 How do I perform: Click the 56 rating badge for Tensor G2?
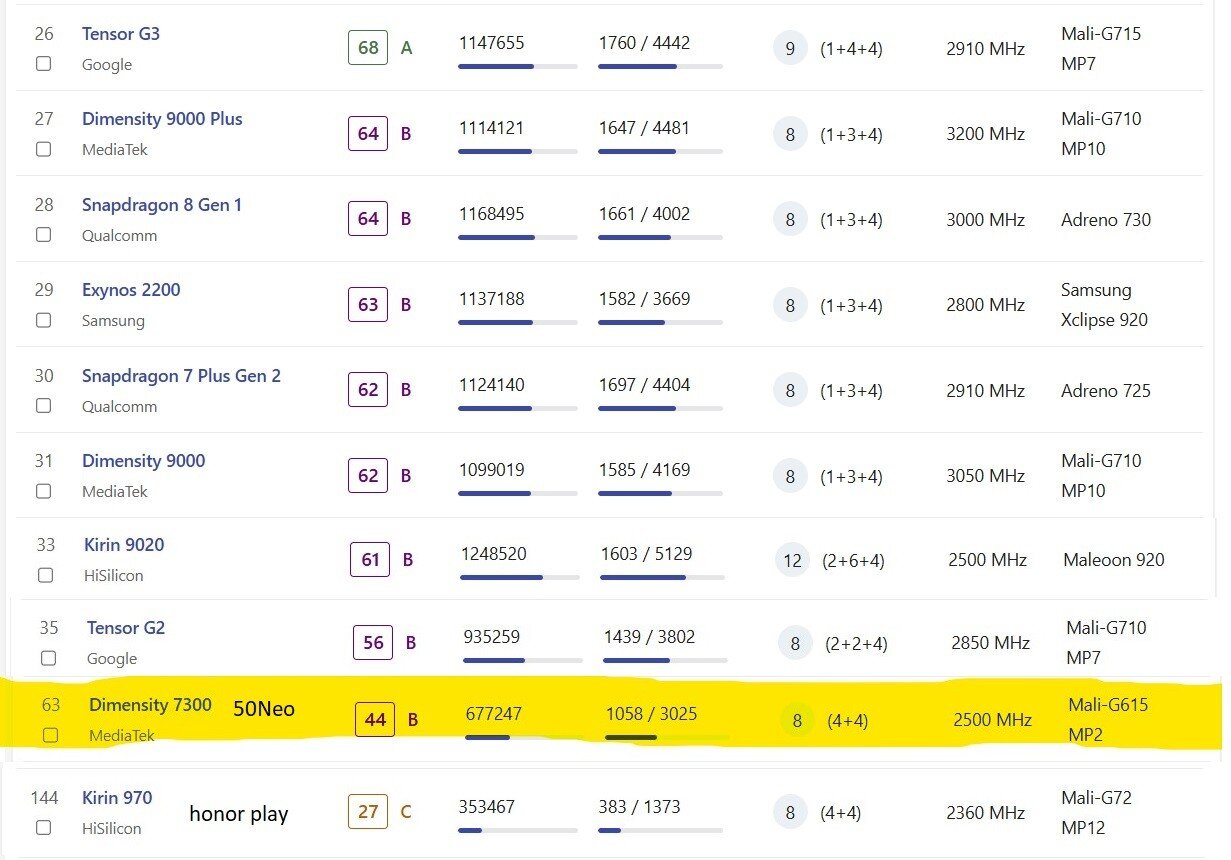click(x=373, y=643)
